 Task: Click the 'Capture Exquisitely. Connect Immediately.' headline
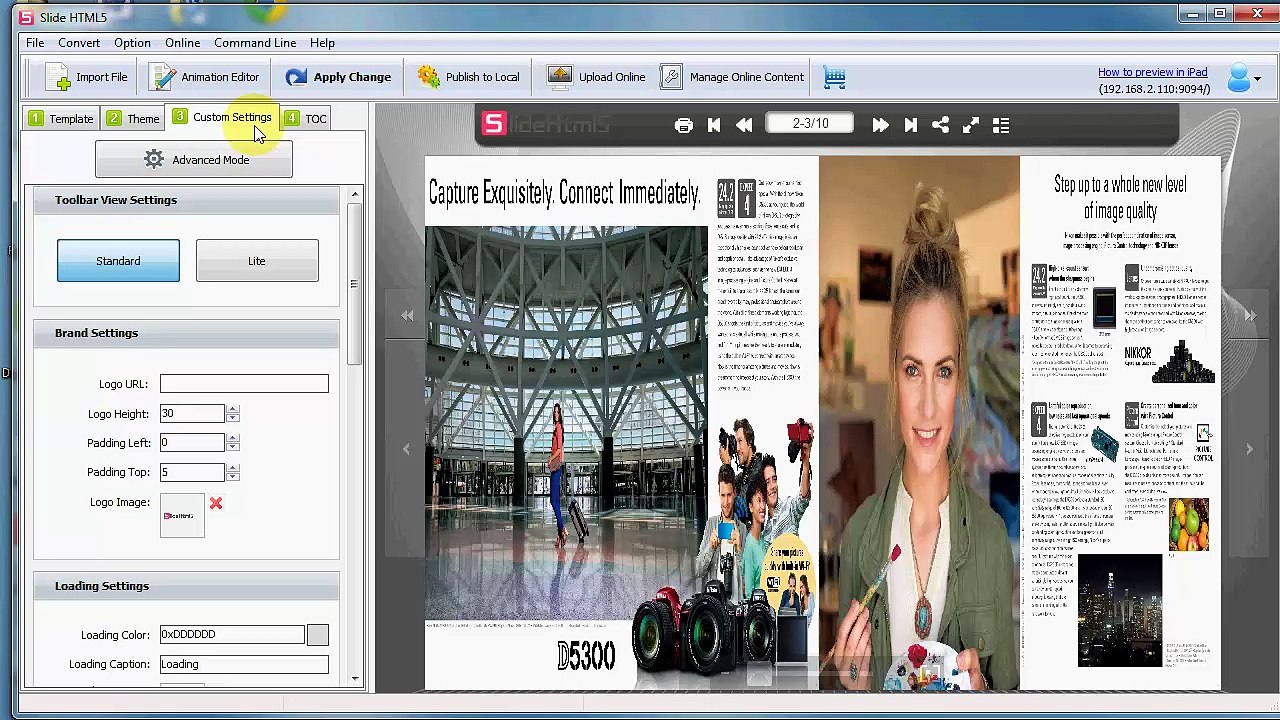[564, 193]
